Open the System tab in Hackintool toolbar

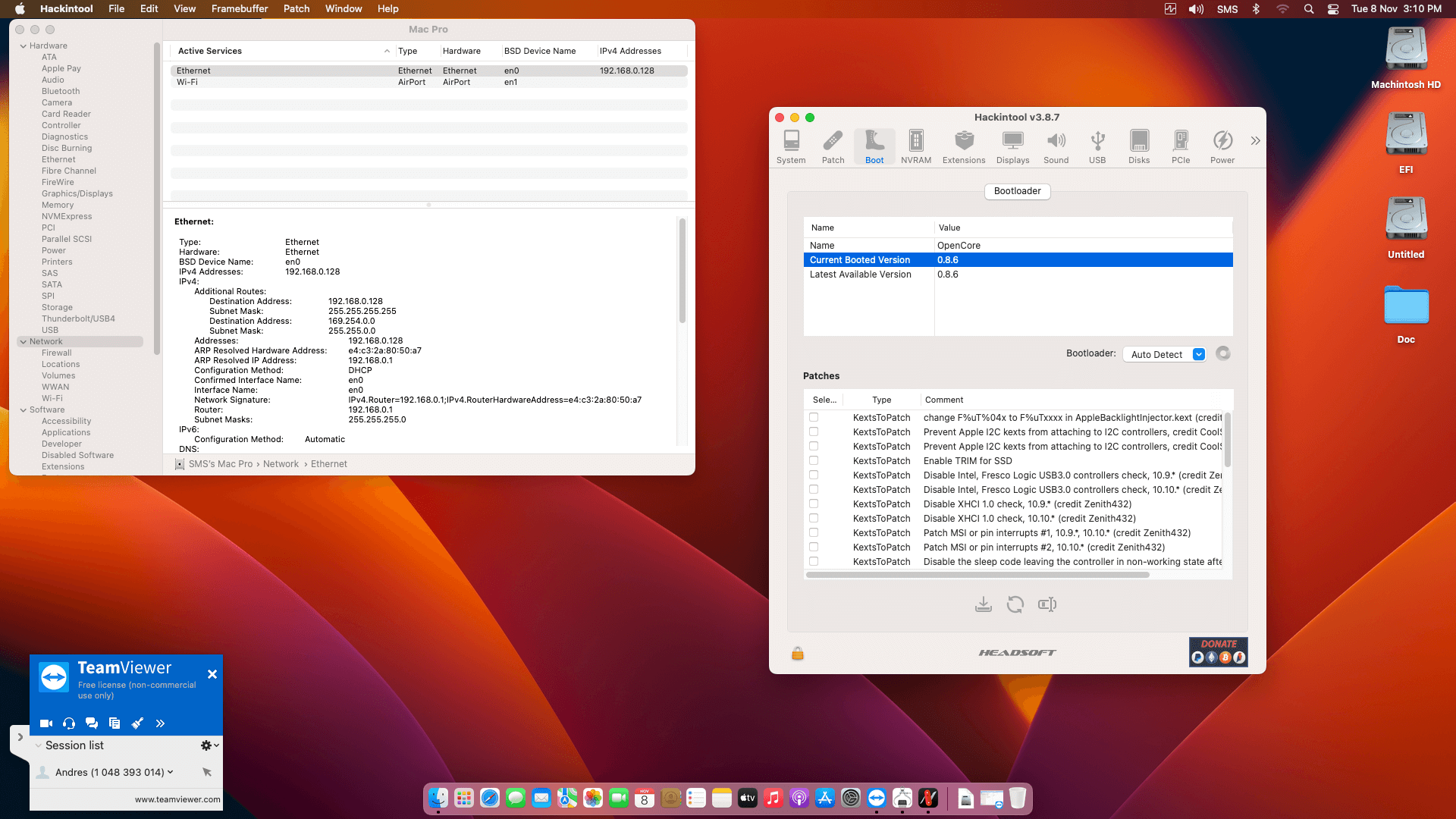click(x=791, y=146)
